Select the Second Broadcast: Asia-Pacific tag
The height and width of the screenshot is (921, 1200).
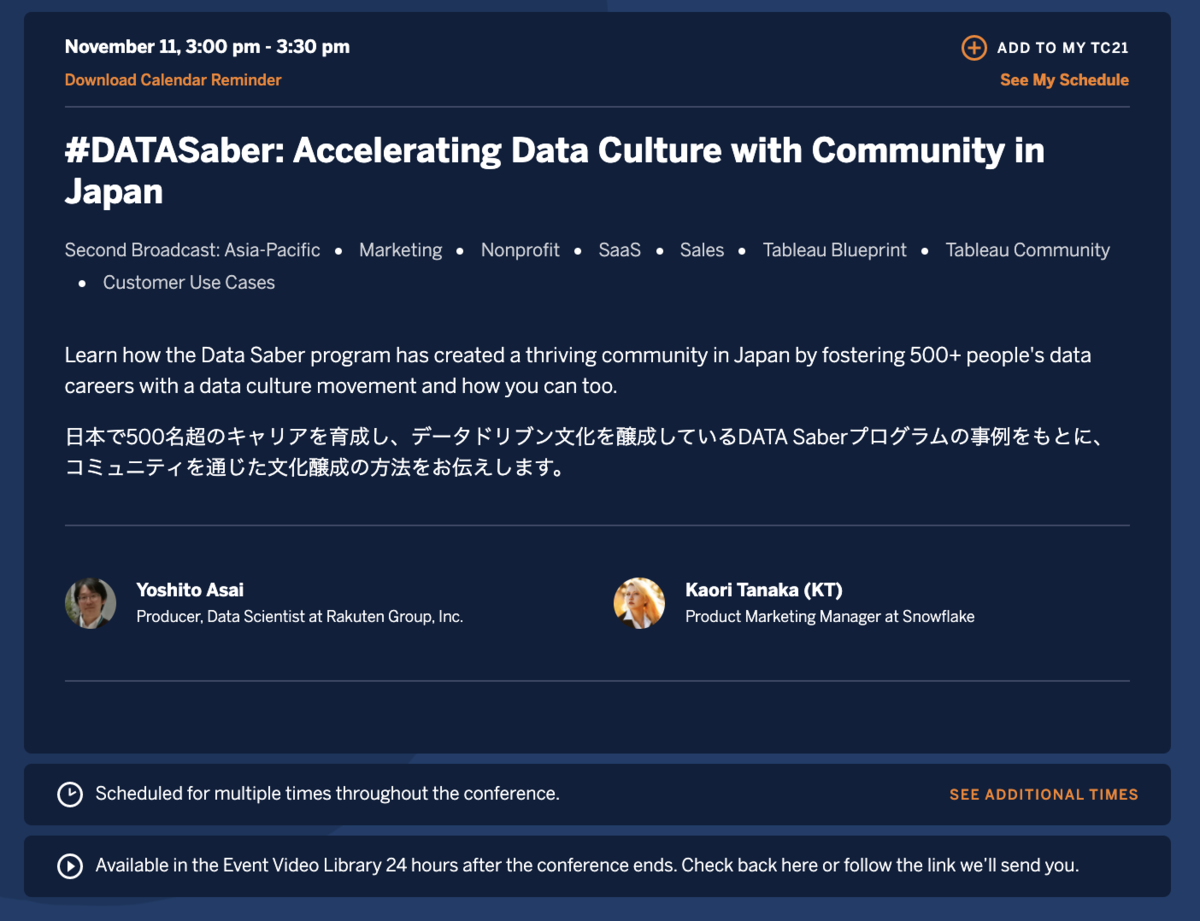click(192, 250)
